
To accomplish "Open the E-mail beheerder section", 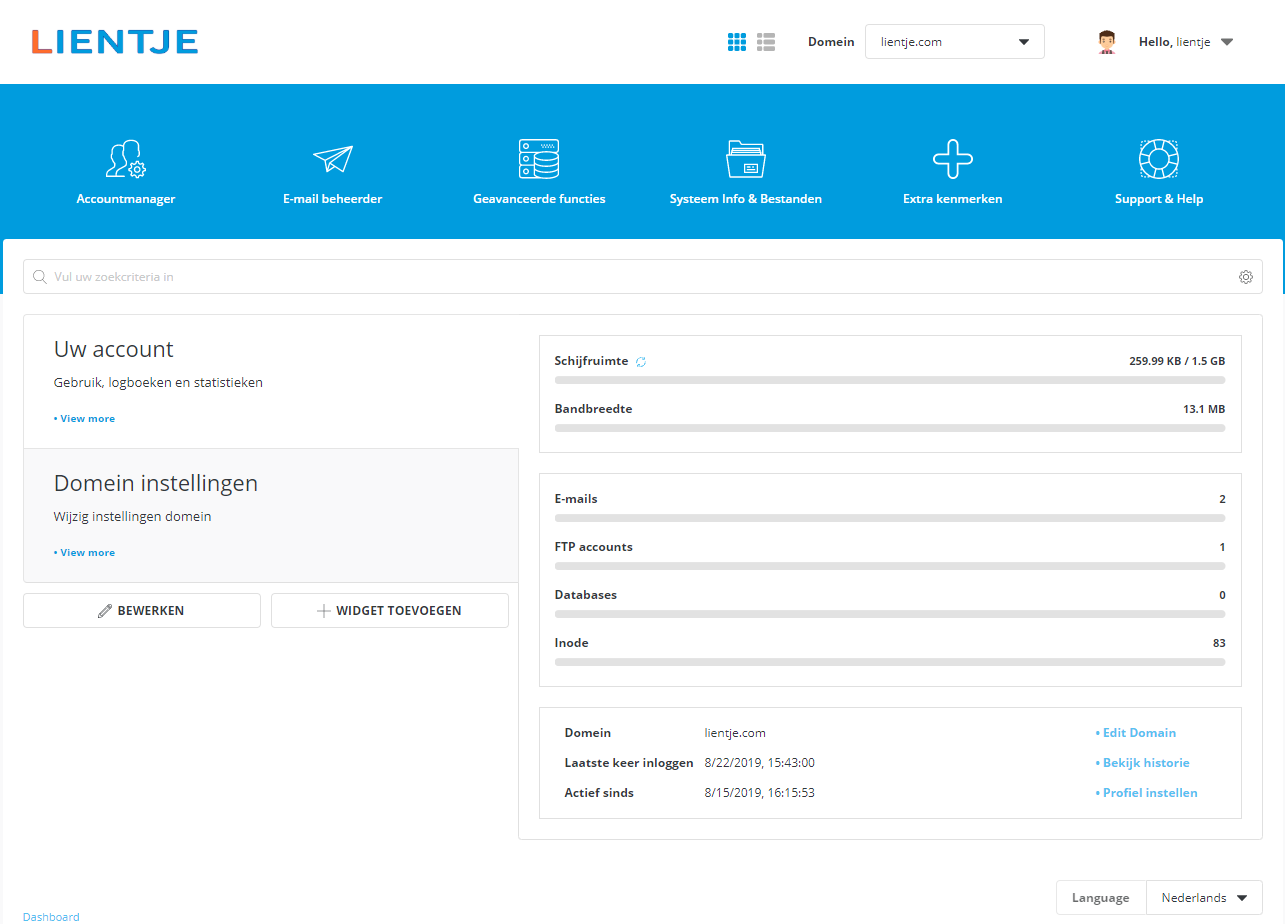I will [333, 168].
